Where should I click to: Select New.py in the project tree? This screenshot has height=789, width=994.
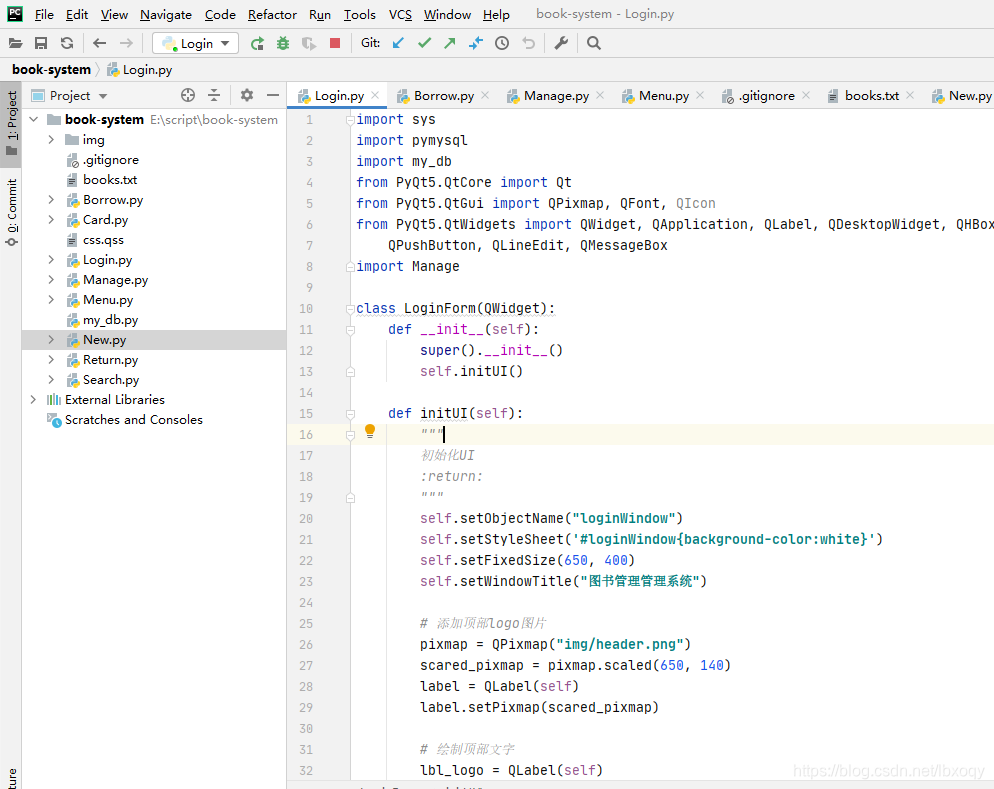coord(105,340)
